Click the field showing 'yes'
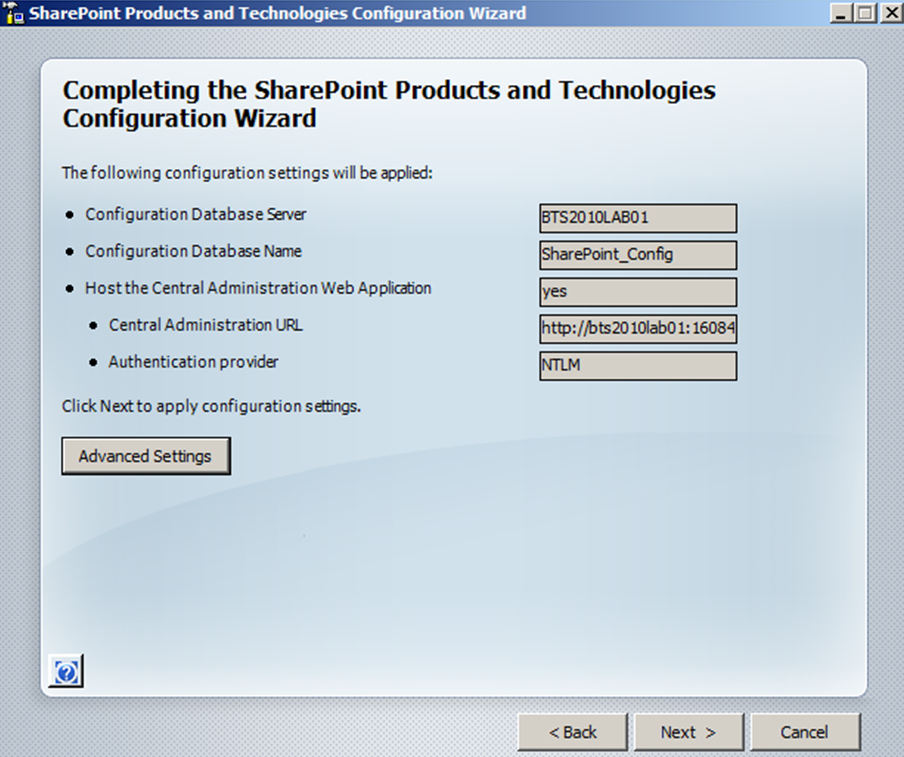Viewport: 904px width, 757px height. 637,292
